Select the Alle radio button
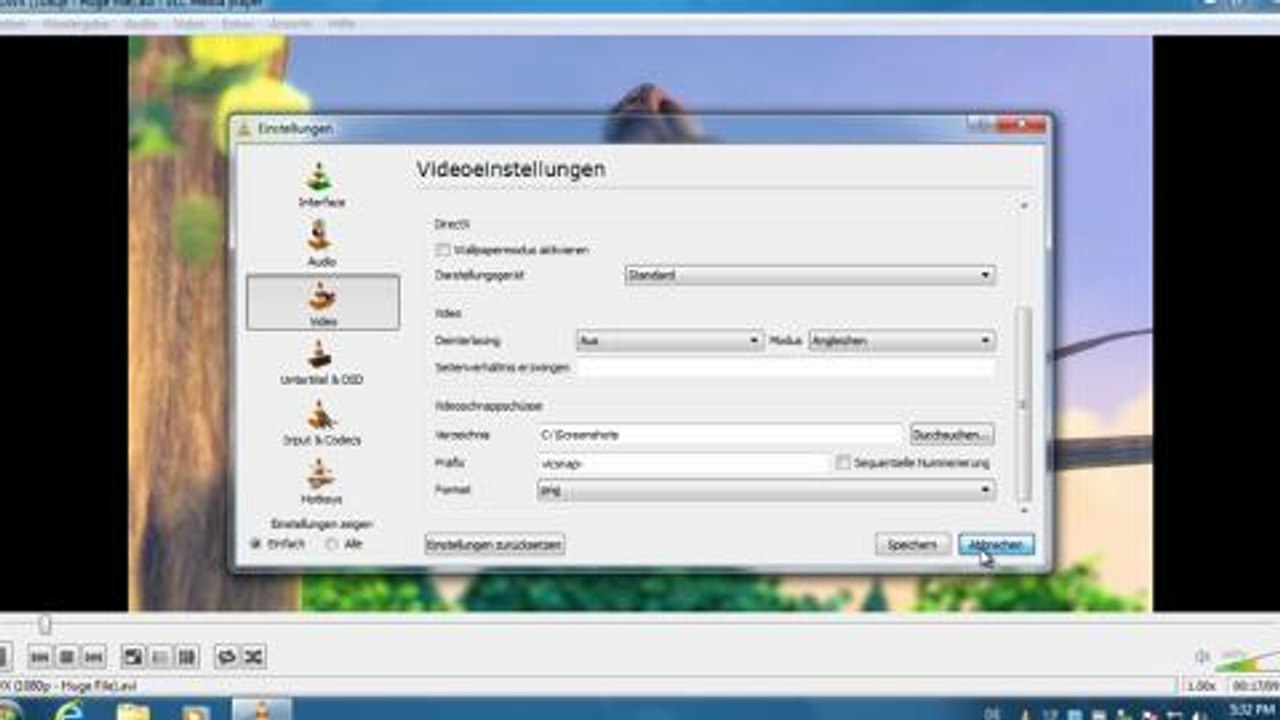The image size is (1280, 720). (332, 544)
